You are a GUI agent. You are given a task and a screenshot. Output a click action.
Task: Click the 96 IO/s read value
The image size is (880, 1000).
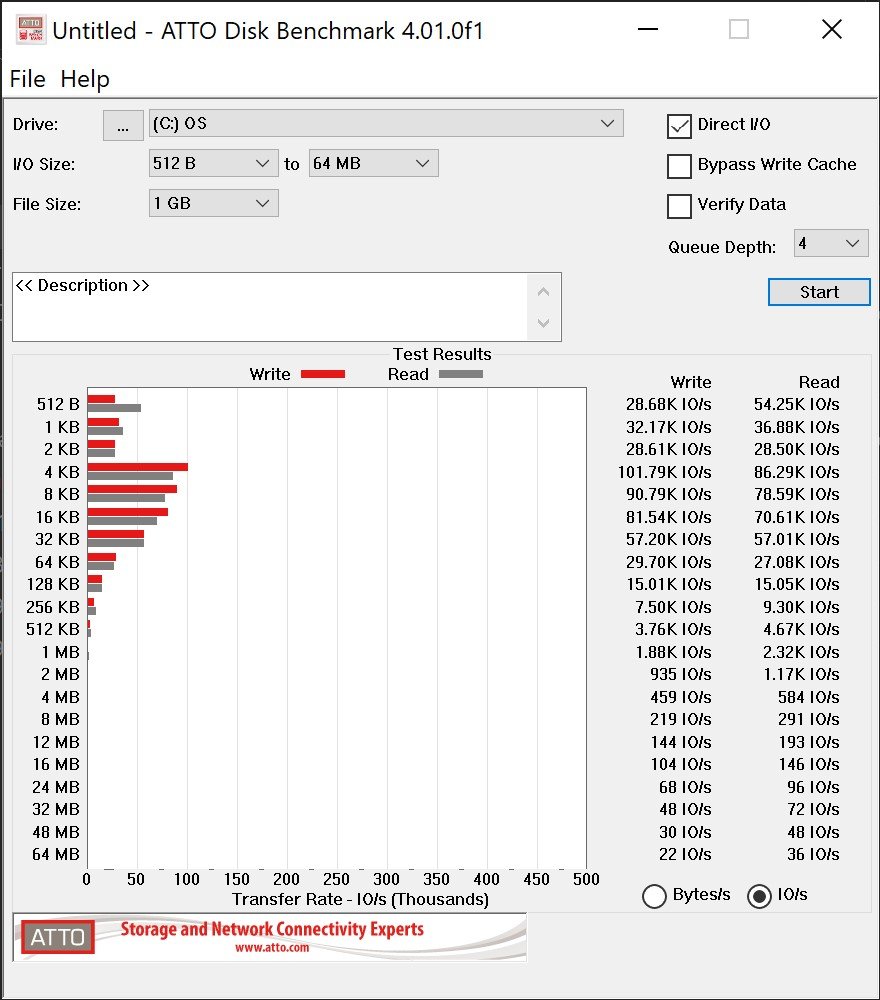813,787
